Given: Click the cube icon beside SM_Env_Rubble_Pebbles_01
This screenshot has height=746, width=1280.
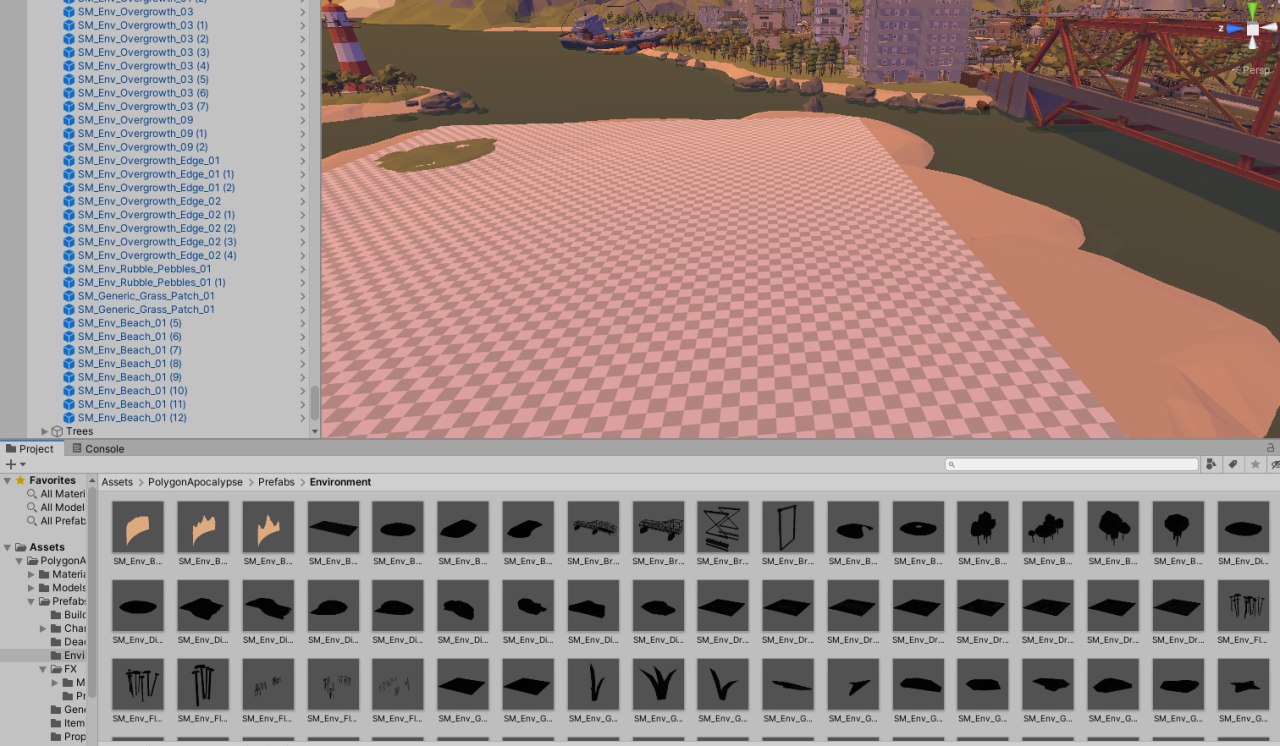Looking at the screenshot, I should click(69, 269).
